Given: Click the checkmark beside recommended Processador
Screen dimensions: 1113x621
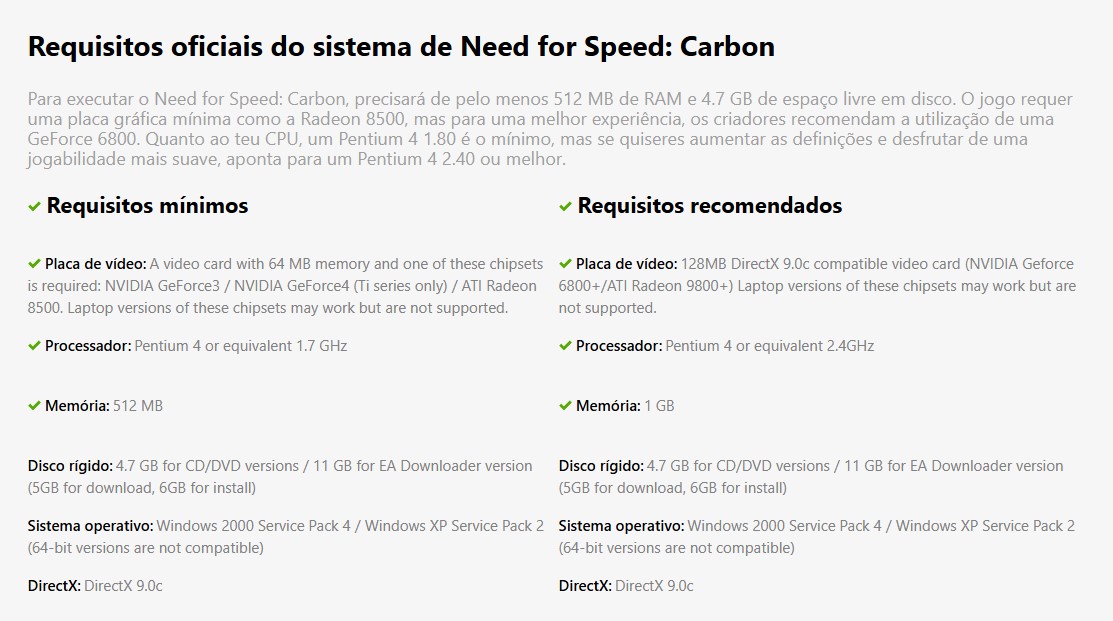Looking at the screenshot, I should (565, 346).
